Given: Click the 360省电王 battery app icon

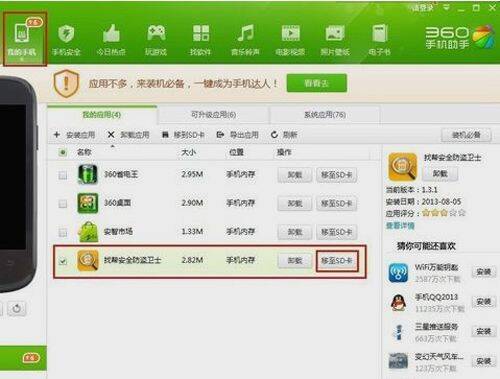Looking at the screenshot, I should 88,174.
